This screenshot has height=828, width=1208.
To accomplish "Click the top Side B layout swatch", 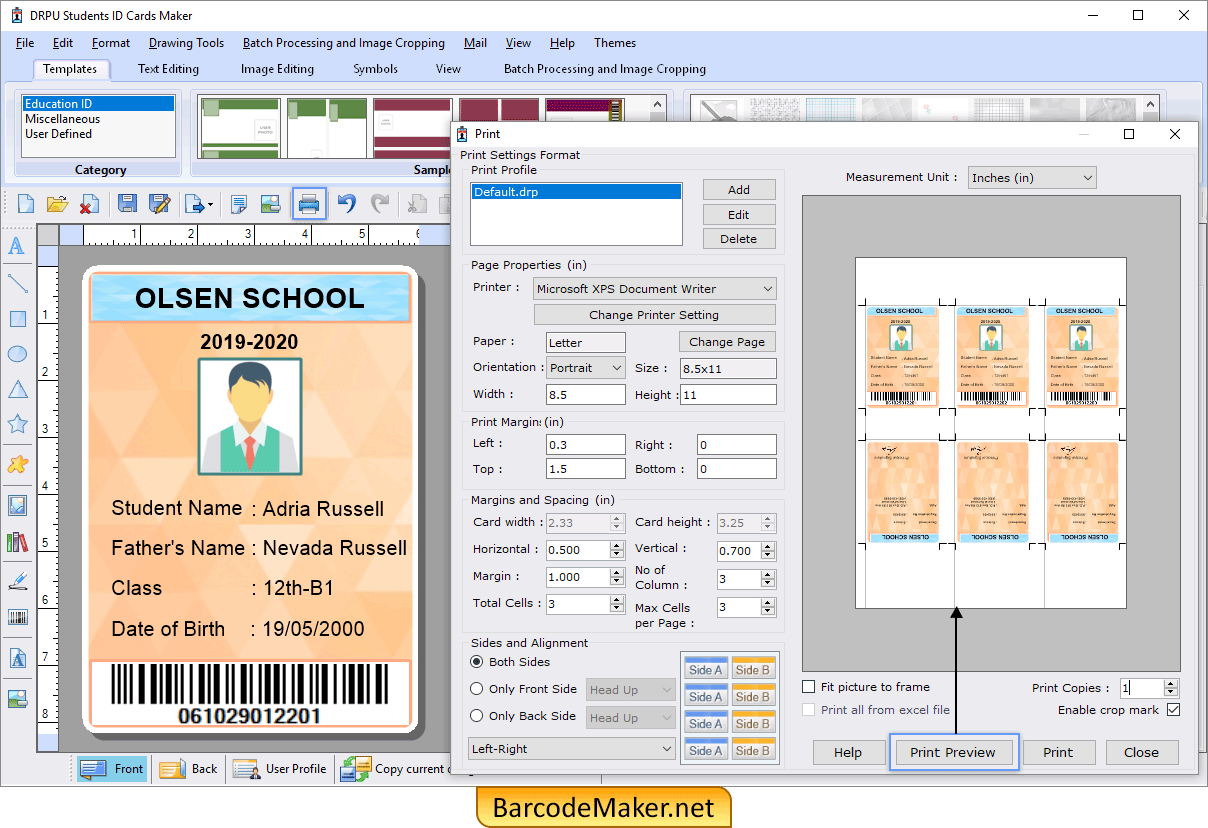I will 752,670.
